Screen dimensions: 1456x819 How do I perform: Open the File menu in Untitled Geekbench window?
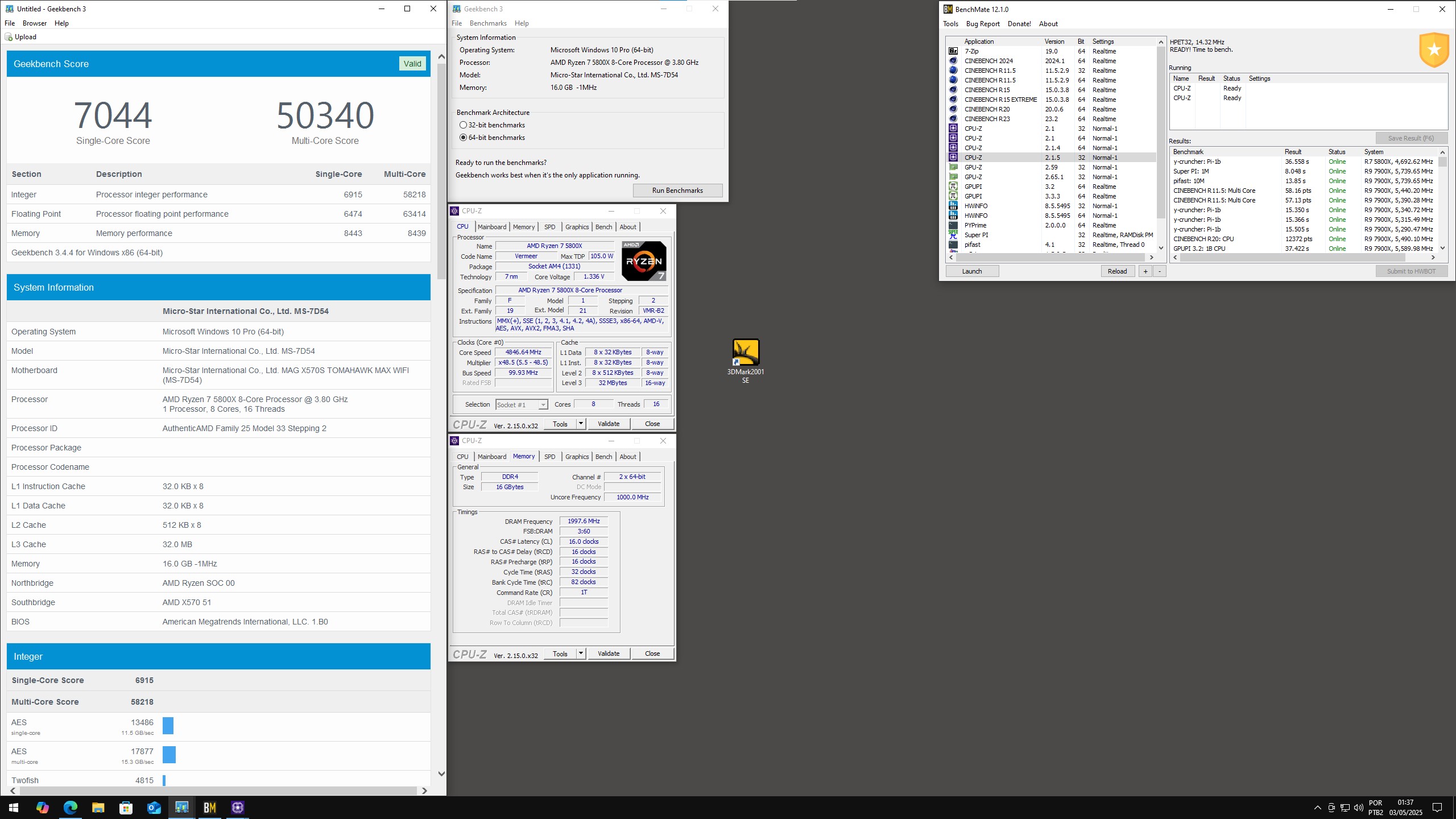(10, 23)
